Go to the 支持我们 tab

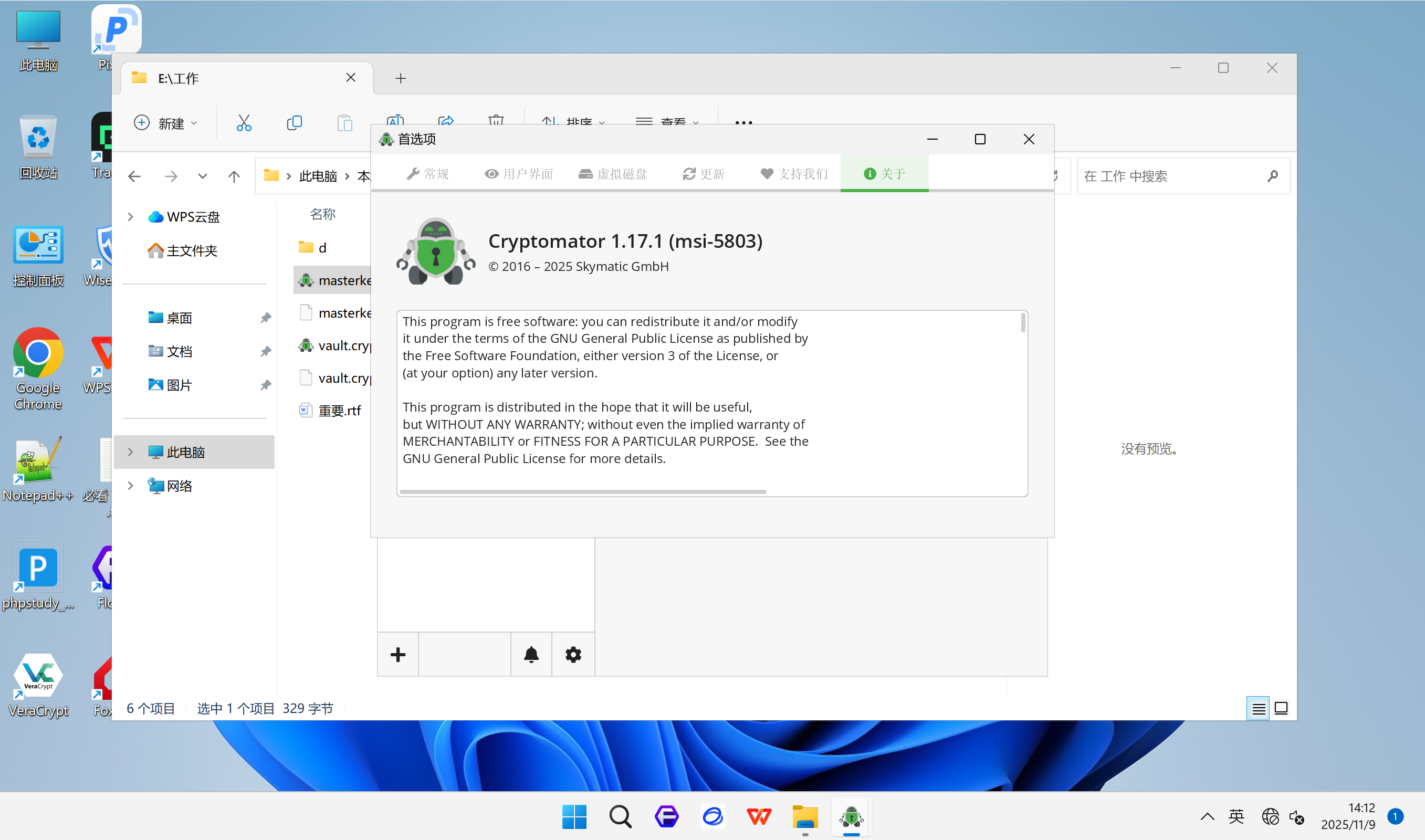coord(794,174)
